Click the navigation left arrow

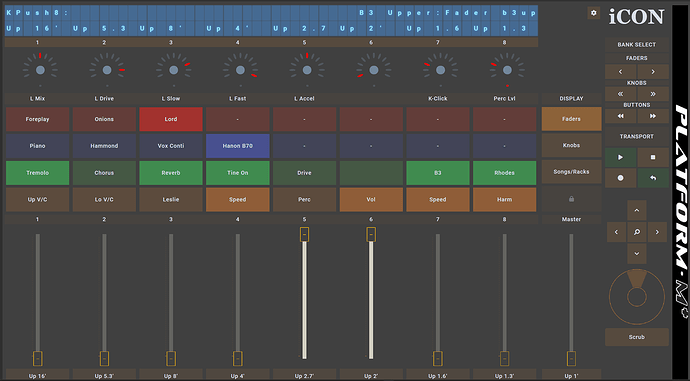[616, 232]
